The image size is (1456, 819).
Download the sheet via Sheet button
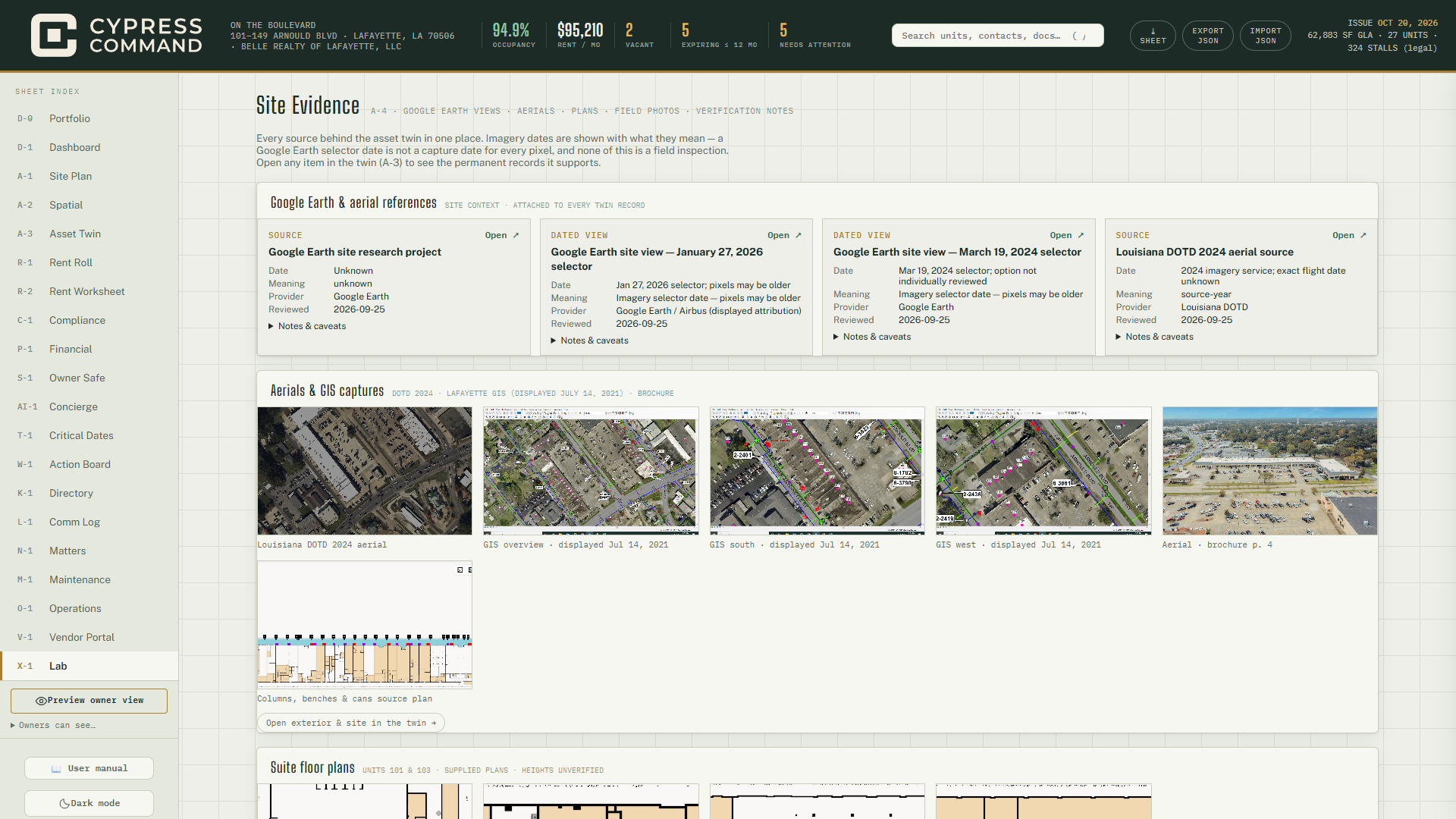pos(1153,36)
